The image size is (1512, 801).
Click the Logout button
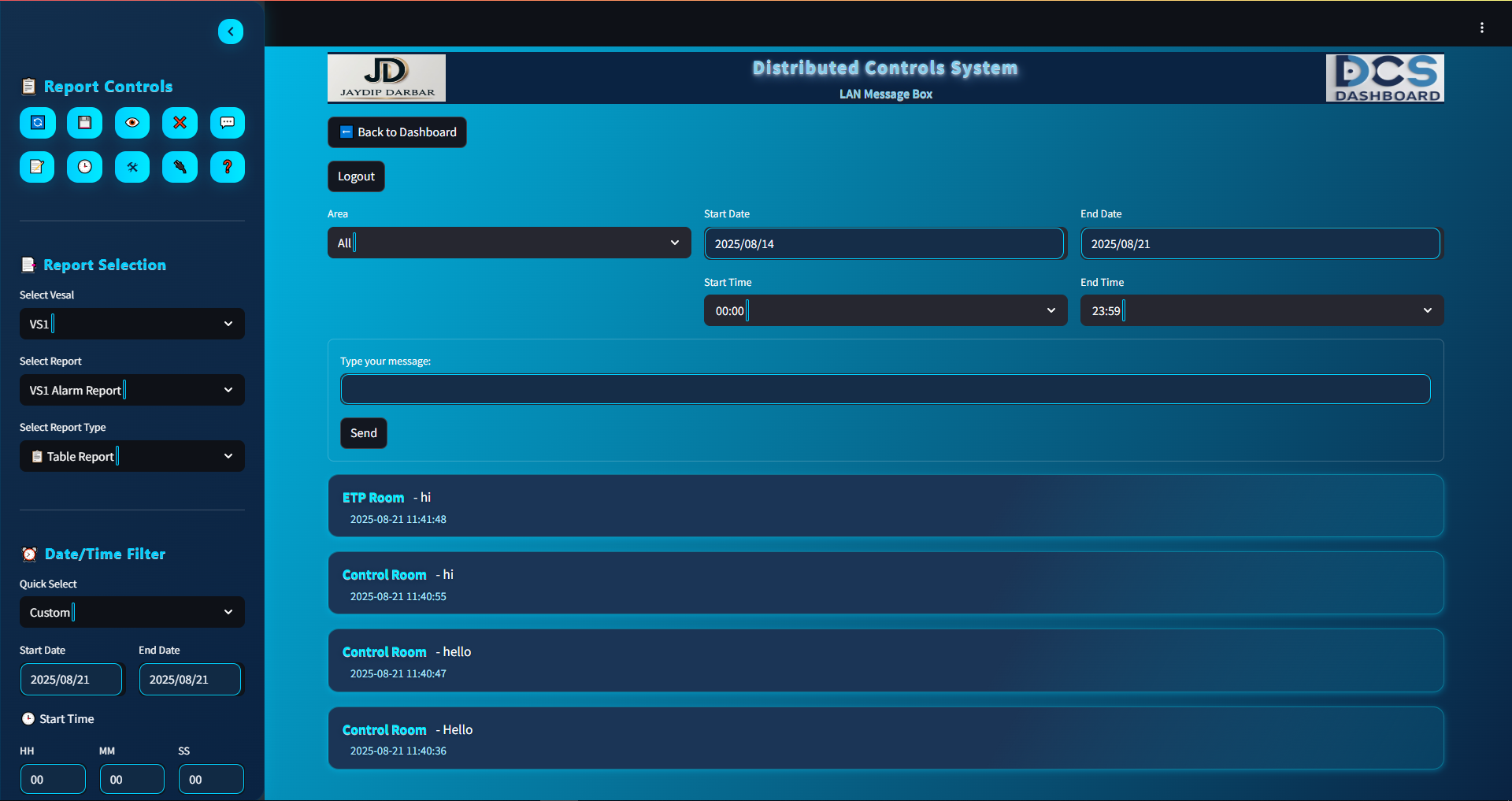pyautogui.click(x=356, y=176)
